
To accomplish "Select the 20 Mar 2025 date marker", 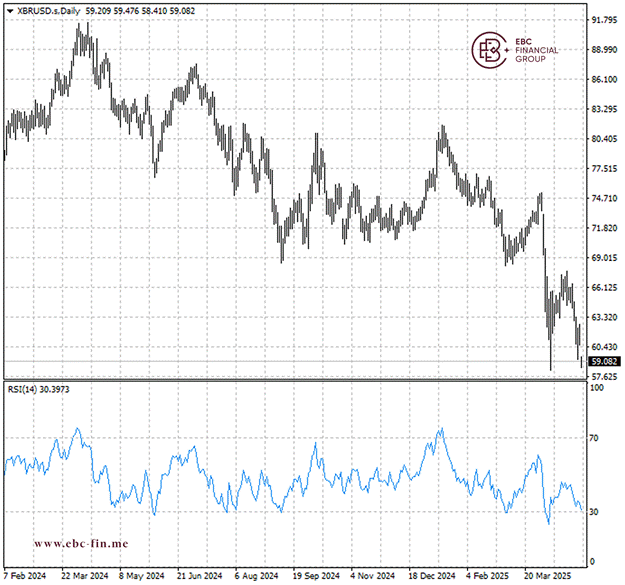I will 548,576.
